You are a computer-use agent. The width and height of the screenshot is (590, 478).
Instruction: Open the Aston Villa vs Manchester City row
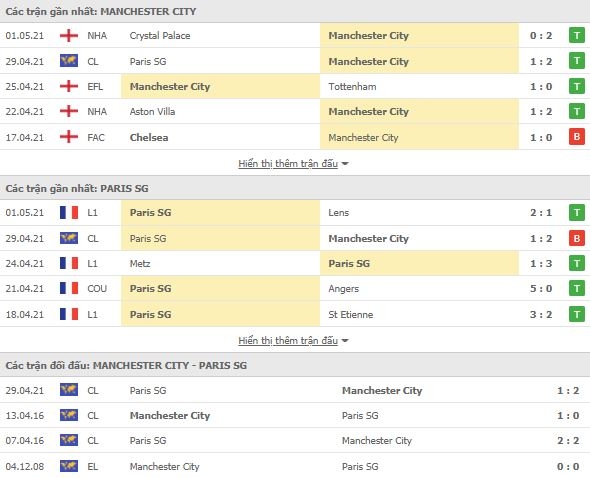click(x=295, y=111)
